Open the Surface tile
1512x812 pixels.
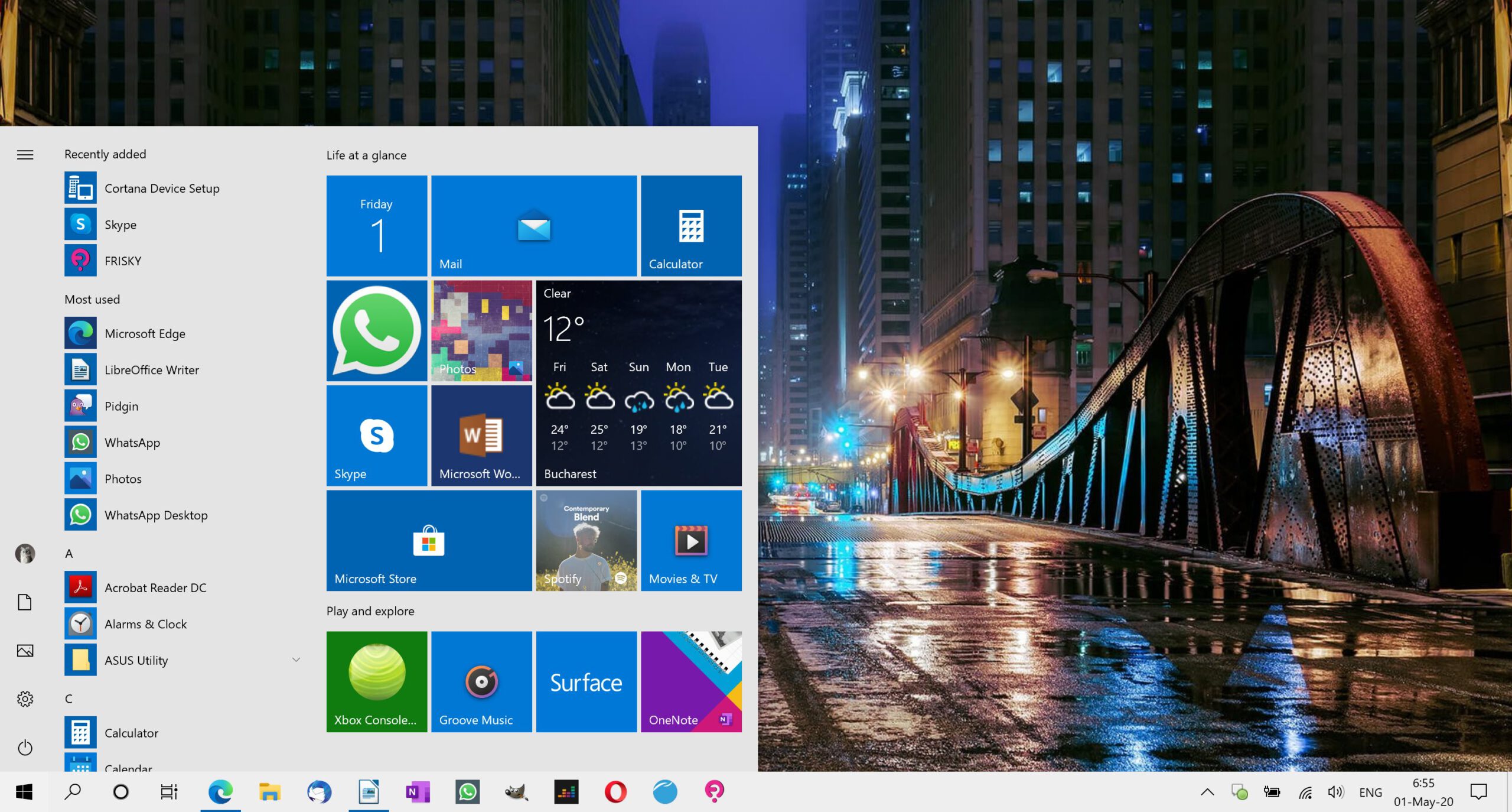point(586,682)
